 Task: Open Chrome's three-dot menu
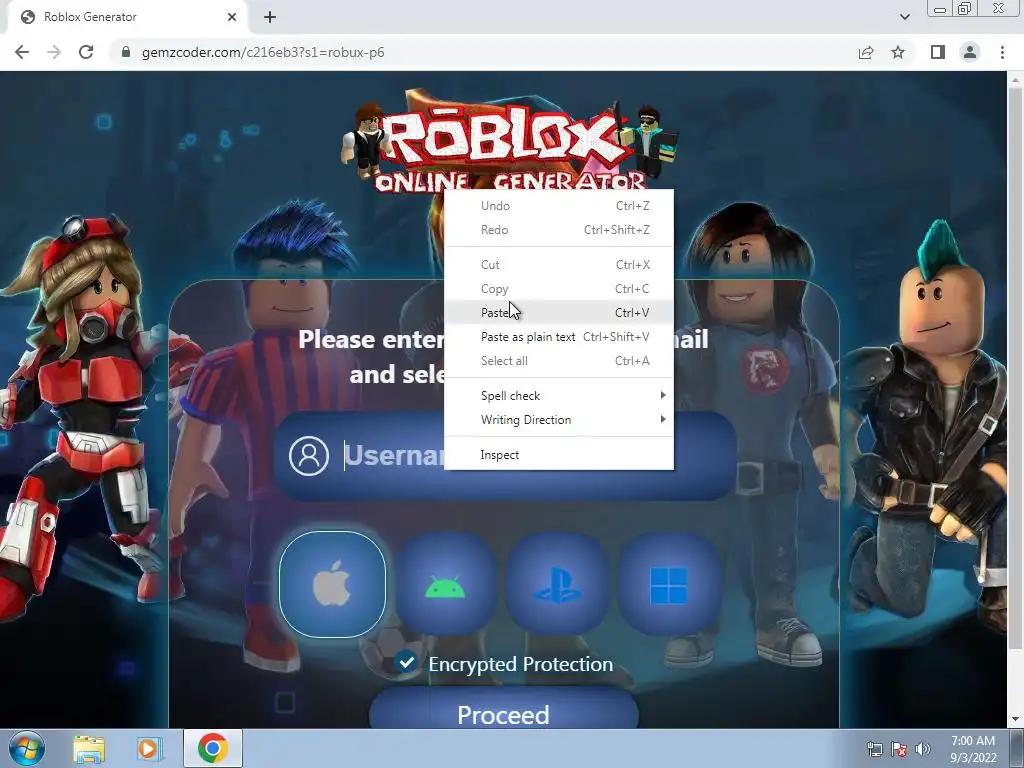(1002, 52)
